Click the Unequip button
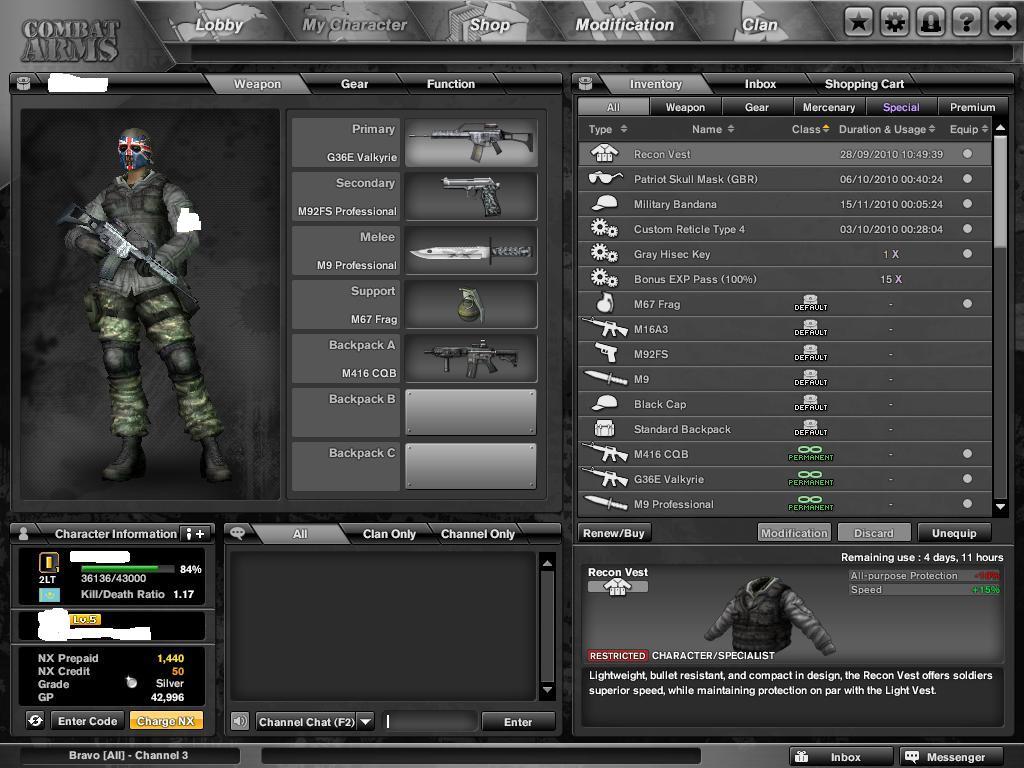This screenshot has width=1024, height=768. 954,534
